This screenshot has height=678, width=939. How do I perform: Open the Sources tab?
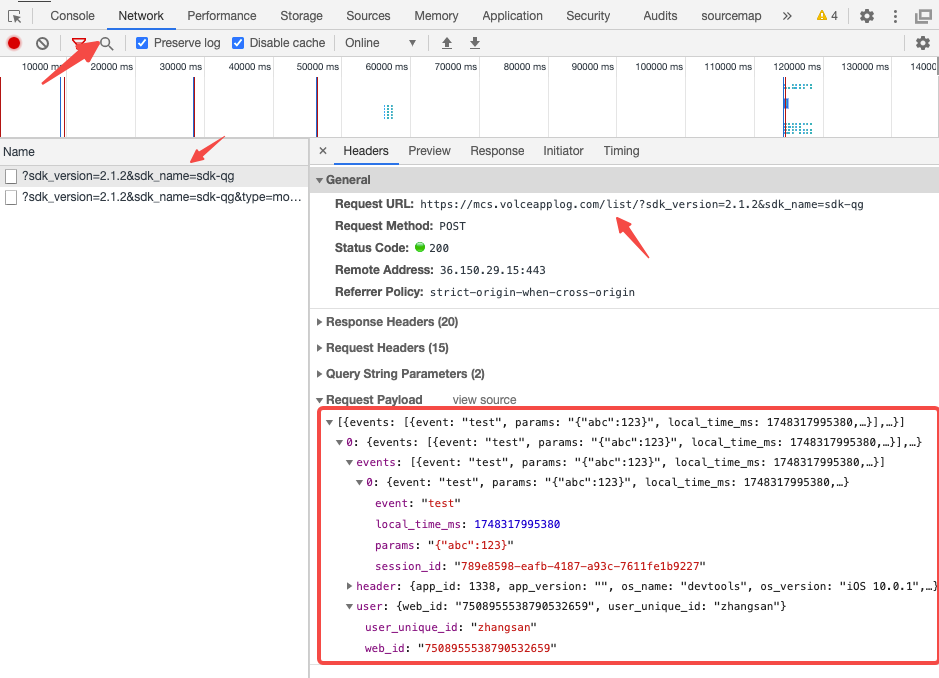[368, 16]
